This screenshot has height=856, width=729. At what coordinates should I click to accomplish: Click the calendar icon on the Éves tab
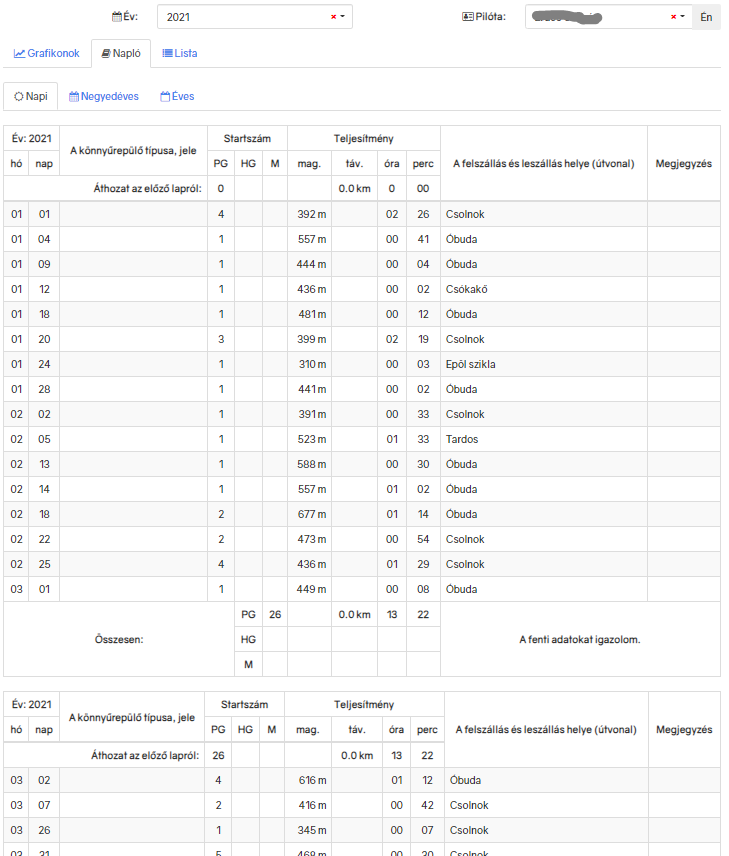tap(165, 96)
